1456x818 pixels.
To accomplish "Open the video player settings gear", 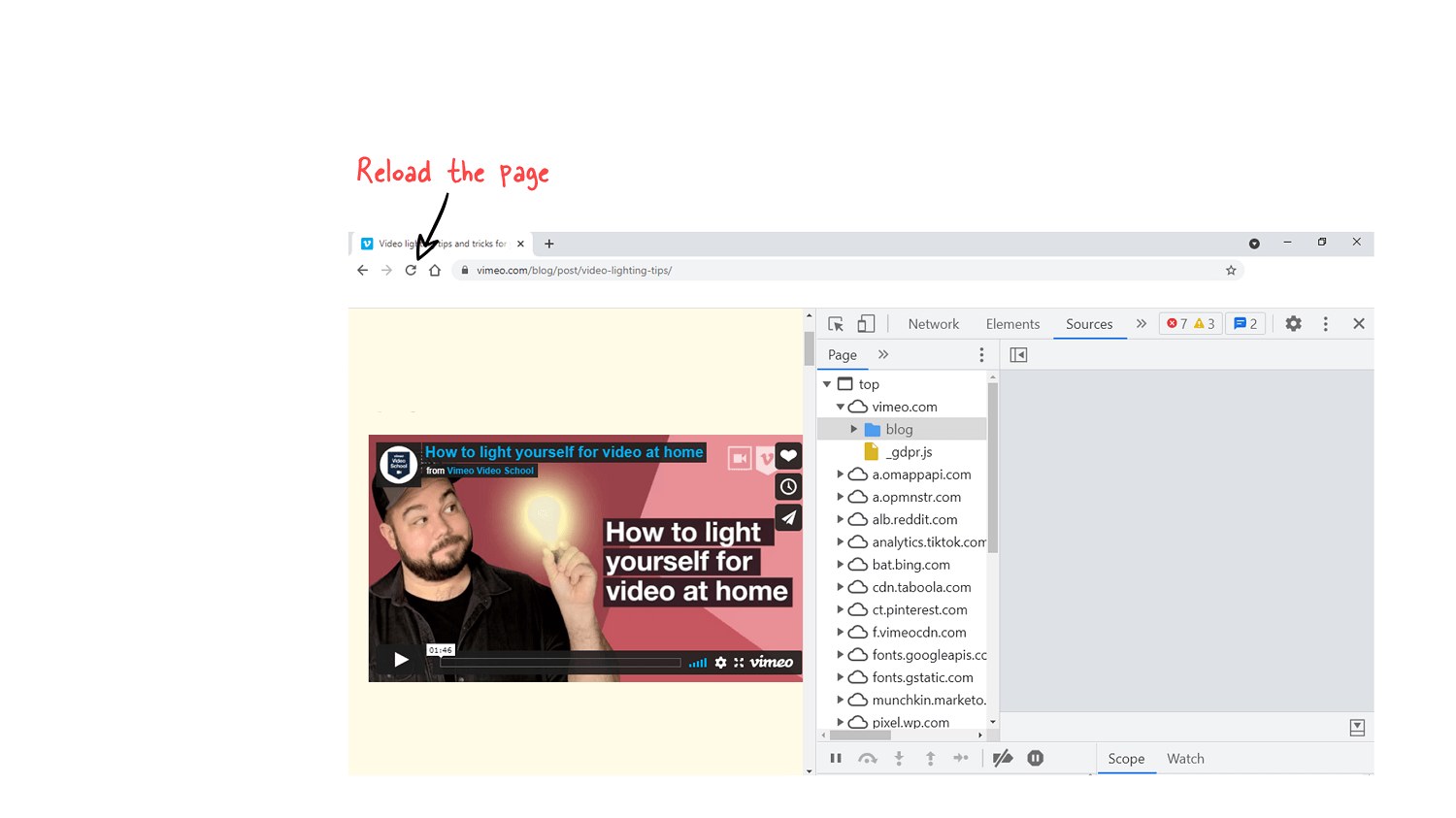I will pos(720,663).
